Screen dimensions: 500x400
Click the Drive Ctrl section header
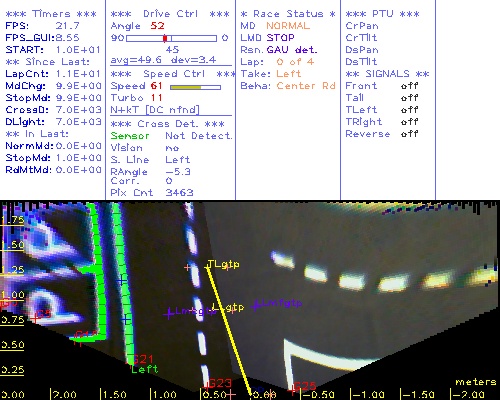[170, 14]
